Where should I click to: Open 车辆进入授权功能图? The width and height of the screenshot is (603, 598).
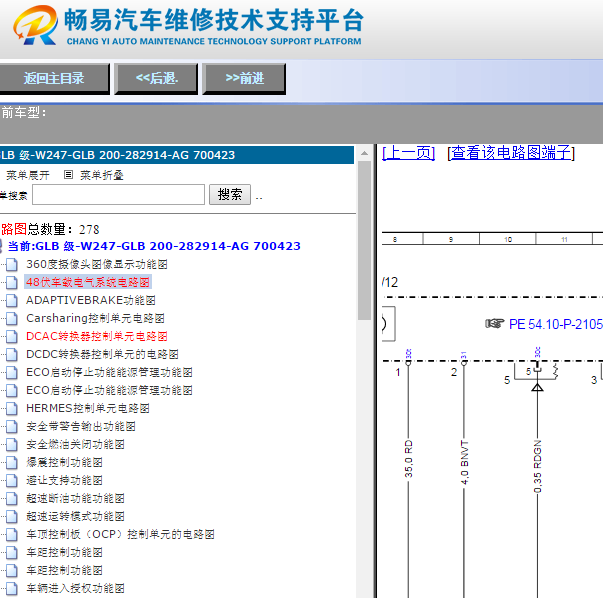click(x=75, y=588)
